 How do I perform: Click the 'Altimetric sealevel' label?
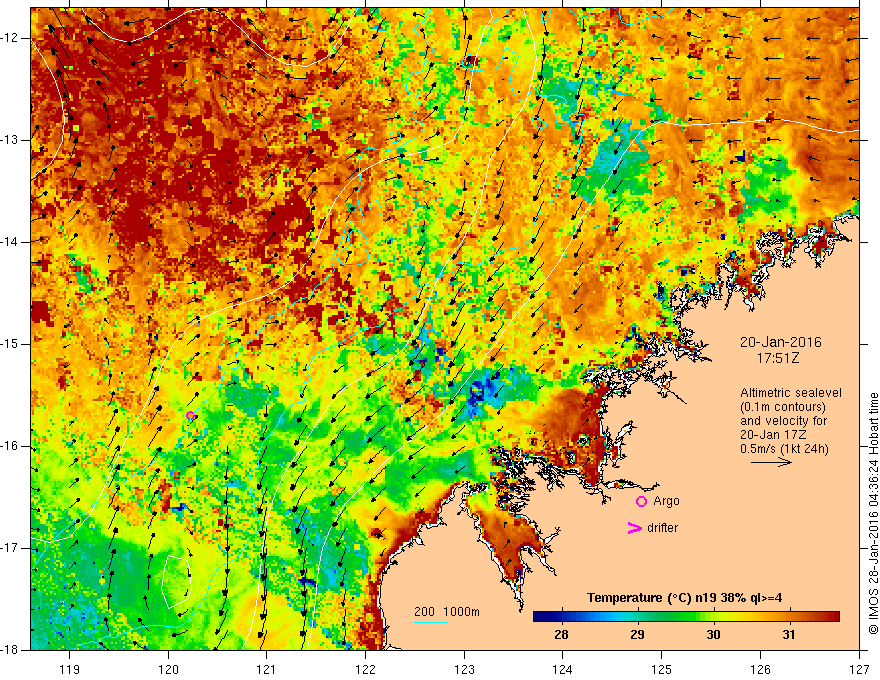tap(791, 393)
